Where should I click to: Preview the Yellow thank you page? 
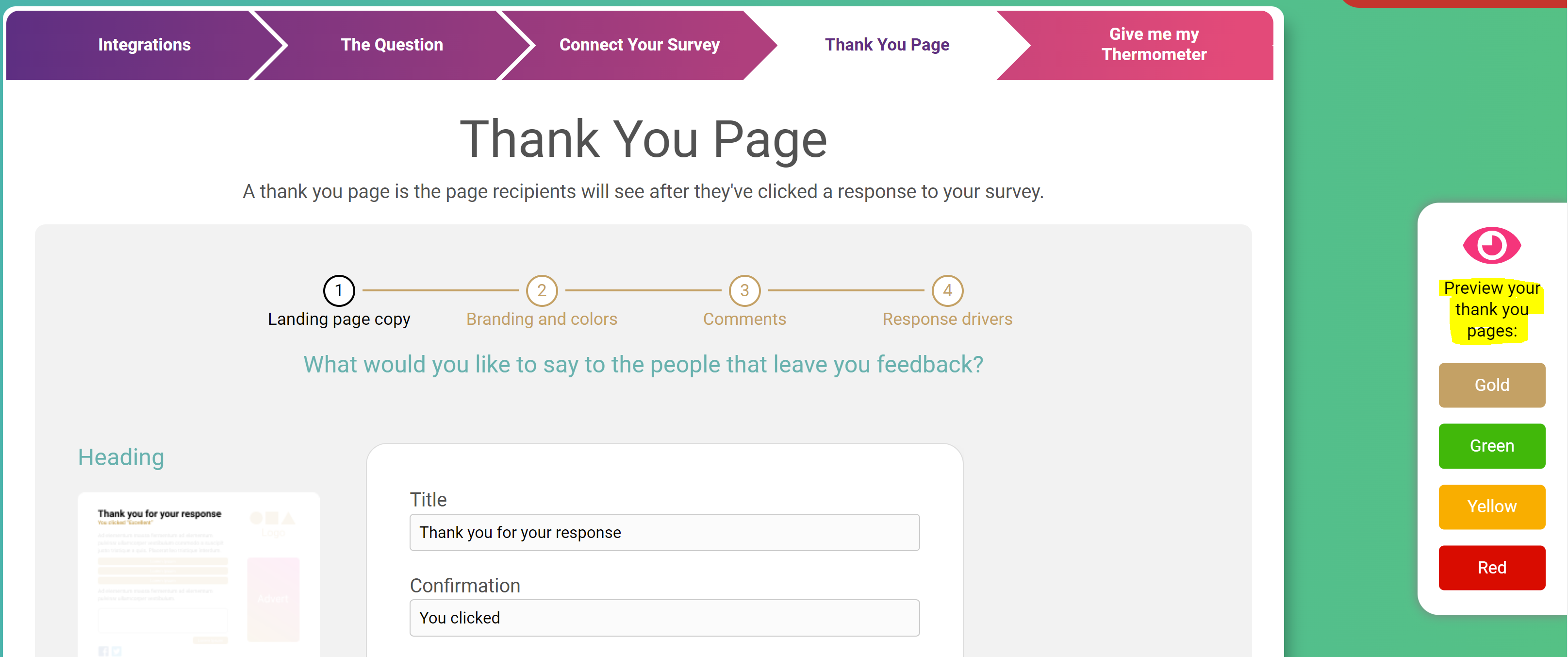pyautogui.click(x=1492, y=506)
